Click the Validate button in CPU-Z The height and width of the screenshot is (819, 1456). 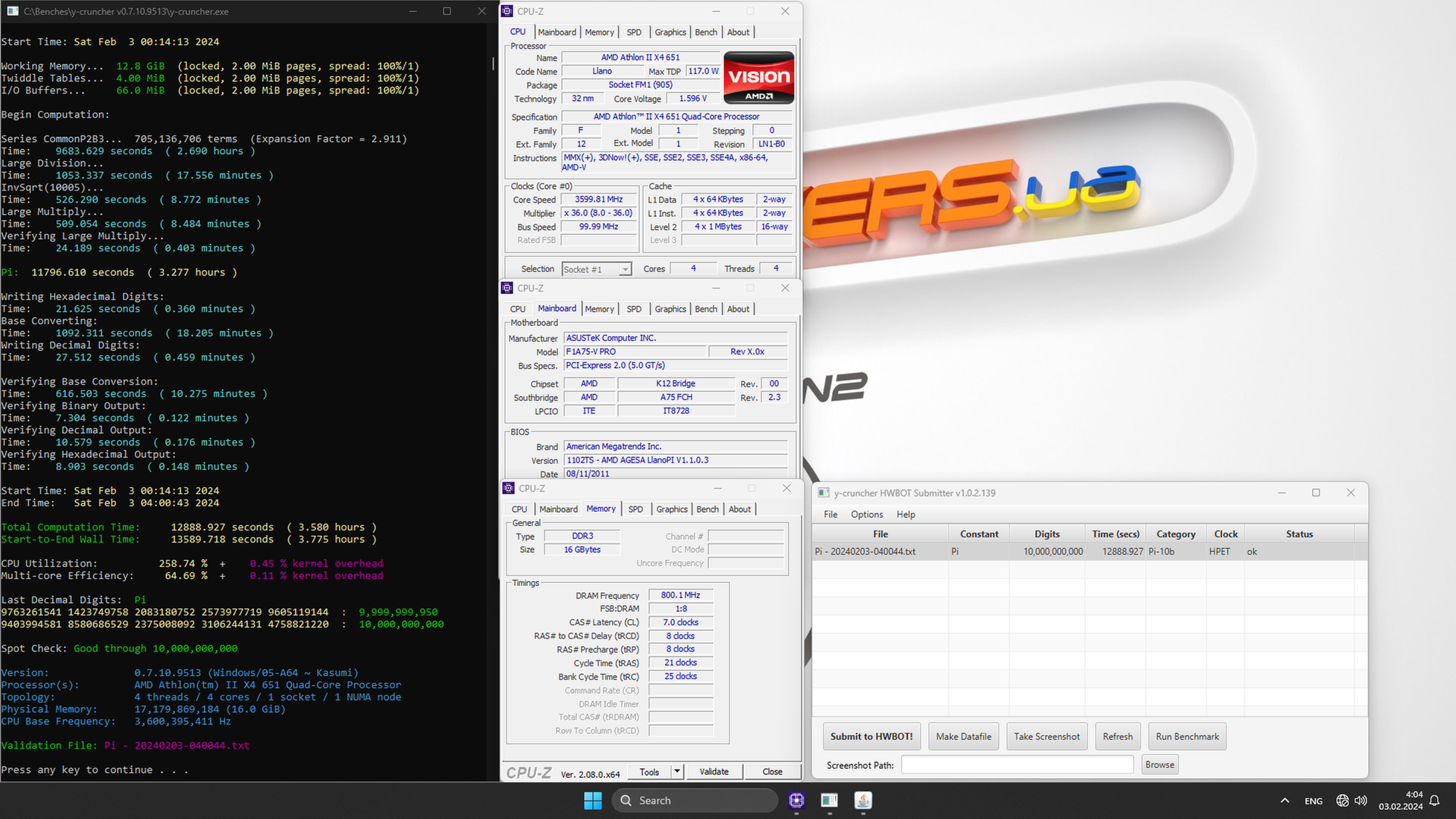coord(714,772)
